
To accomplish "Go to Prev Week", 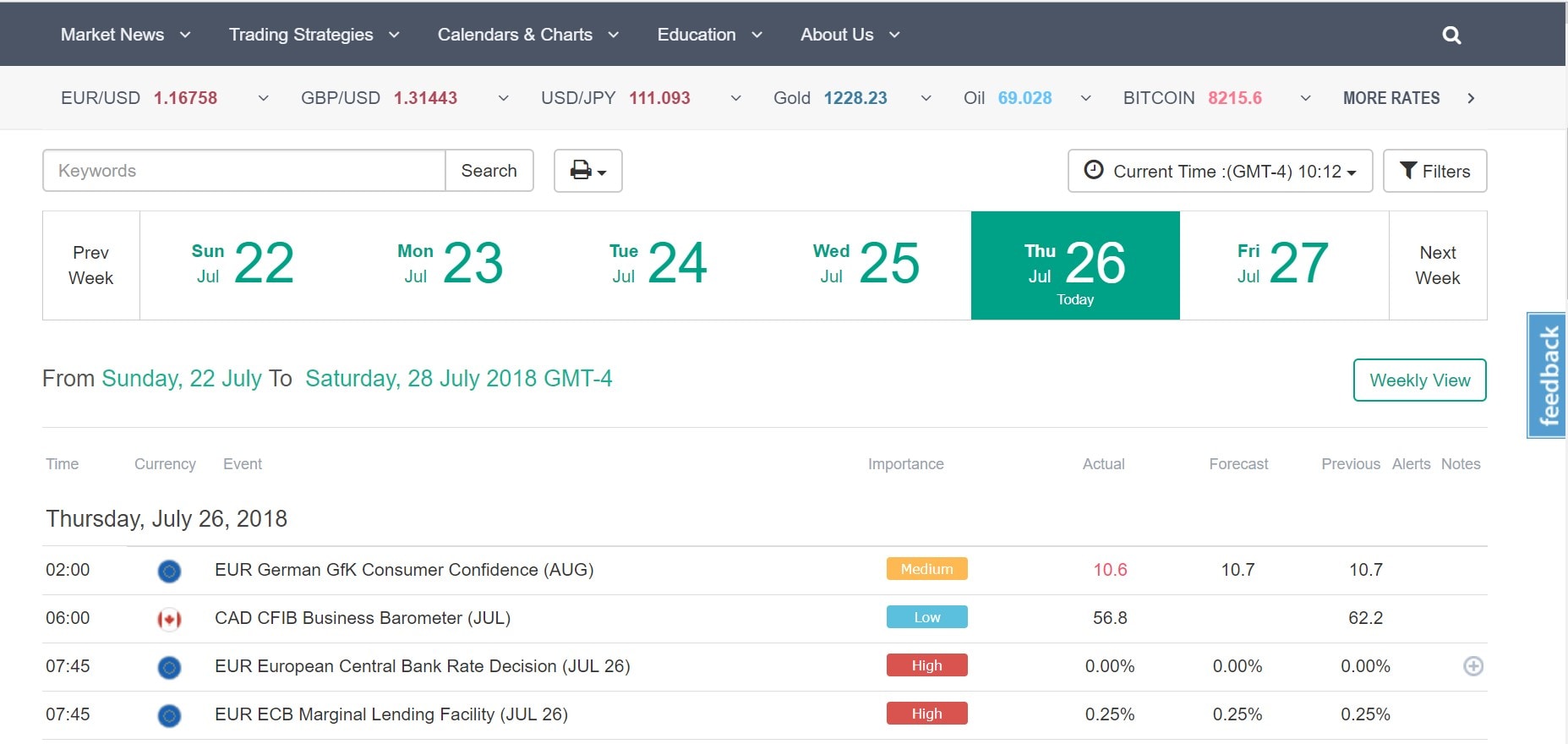I will (90, 265).
